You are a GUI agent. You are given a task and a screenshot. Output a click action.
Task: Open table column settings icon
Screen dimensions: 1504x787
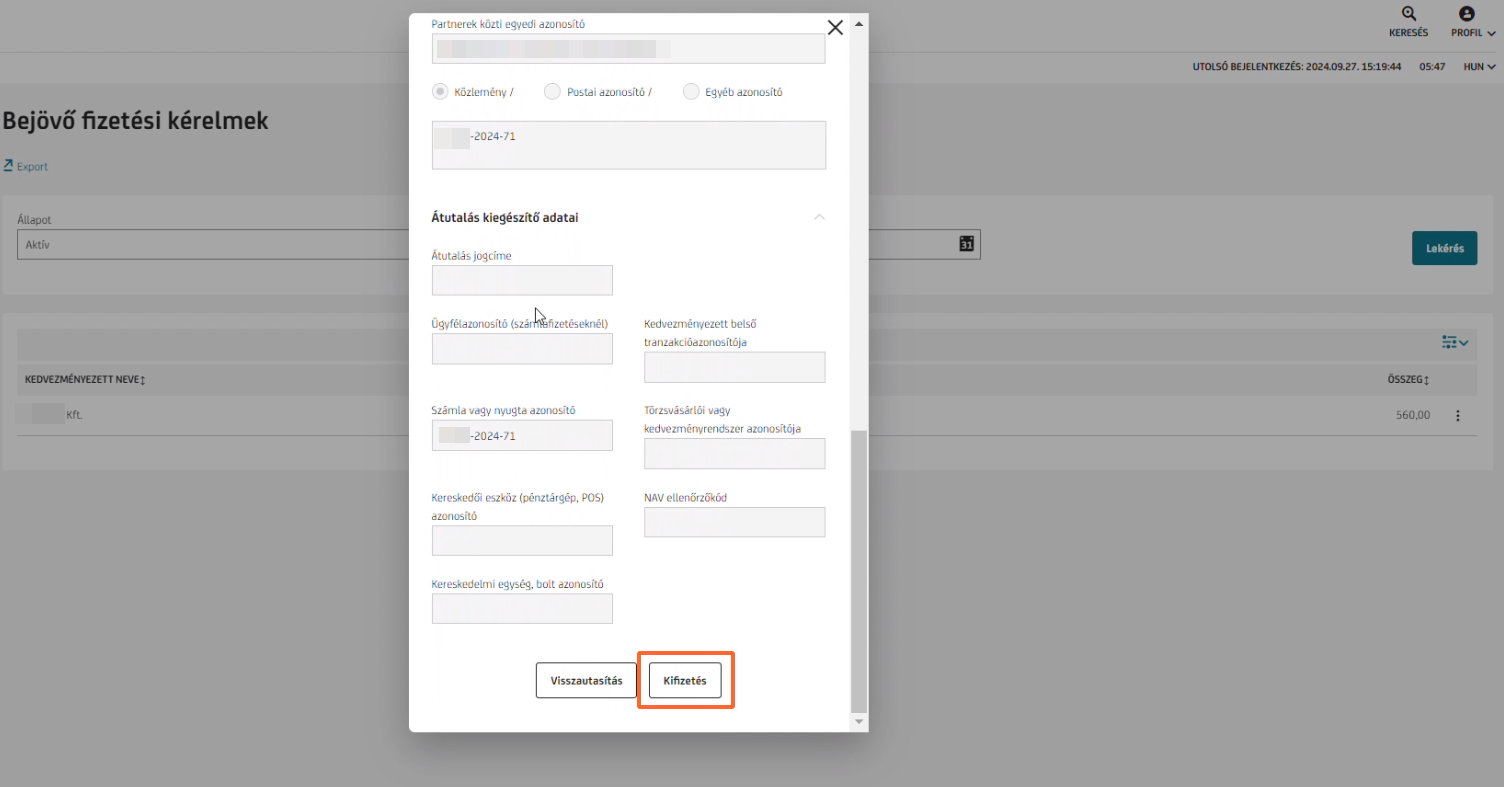coord(1454,342)
